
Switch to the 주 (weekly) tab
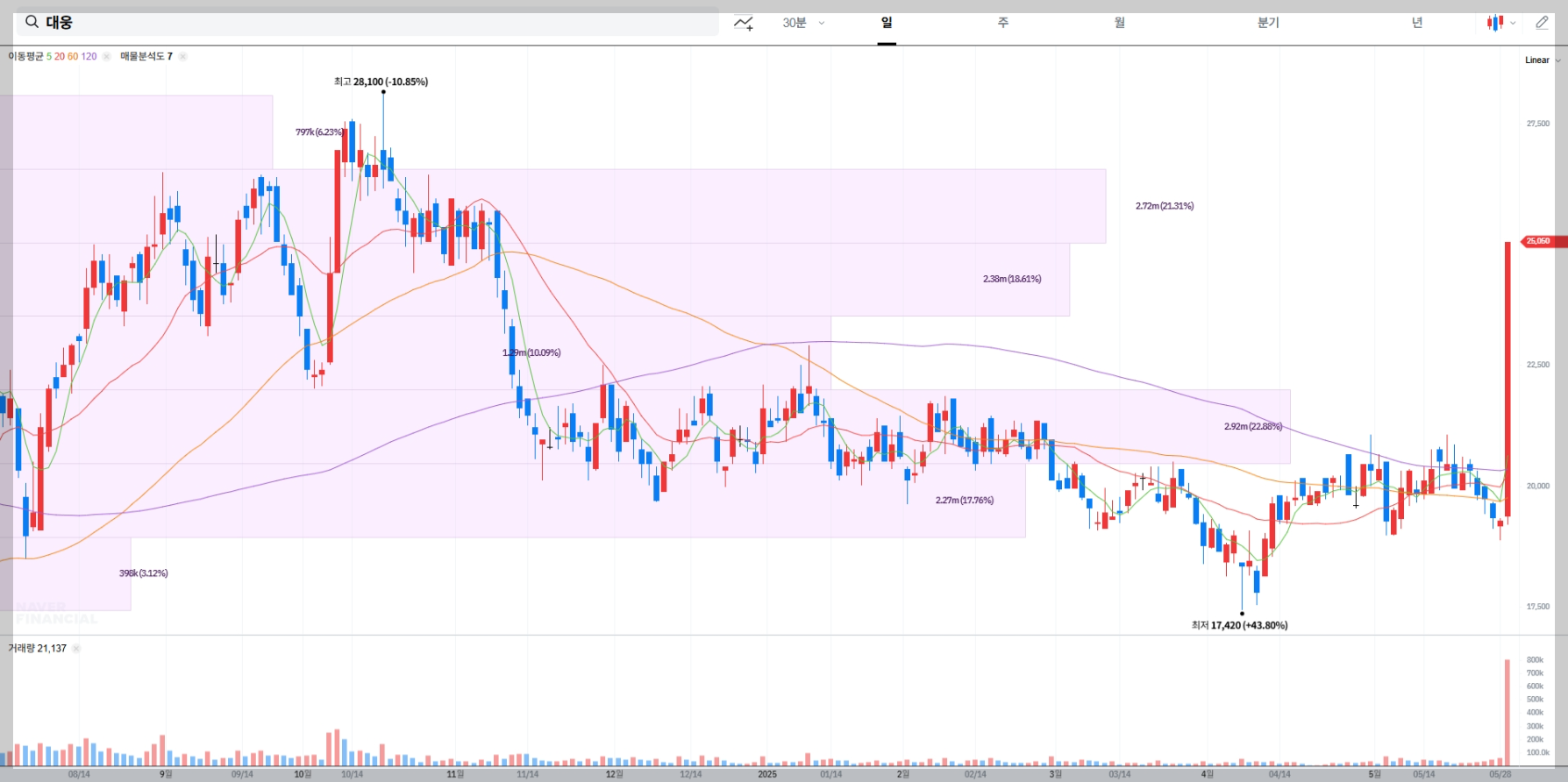coord(1003,23)
